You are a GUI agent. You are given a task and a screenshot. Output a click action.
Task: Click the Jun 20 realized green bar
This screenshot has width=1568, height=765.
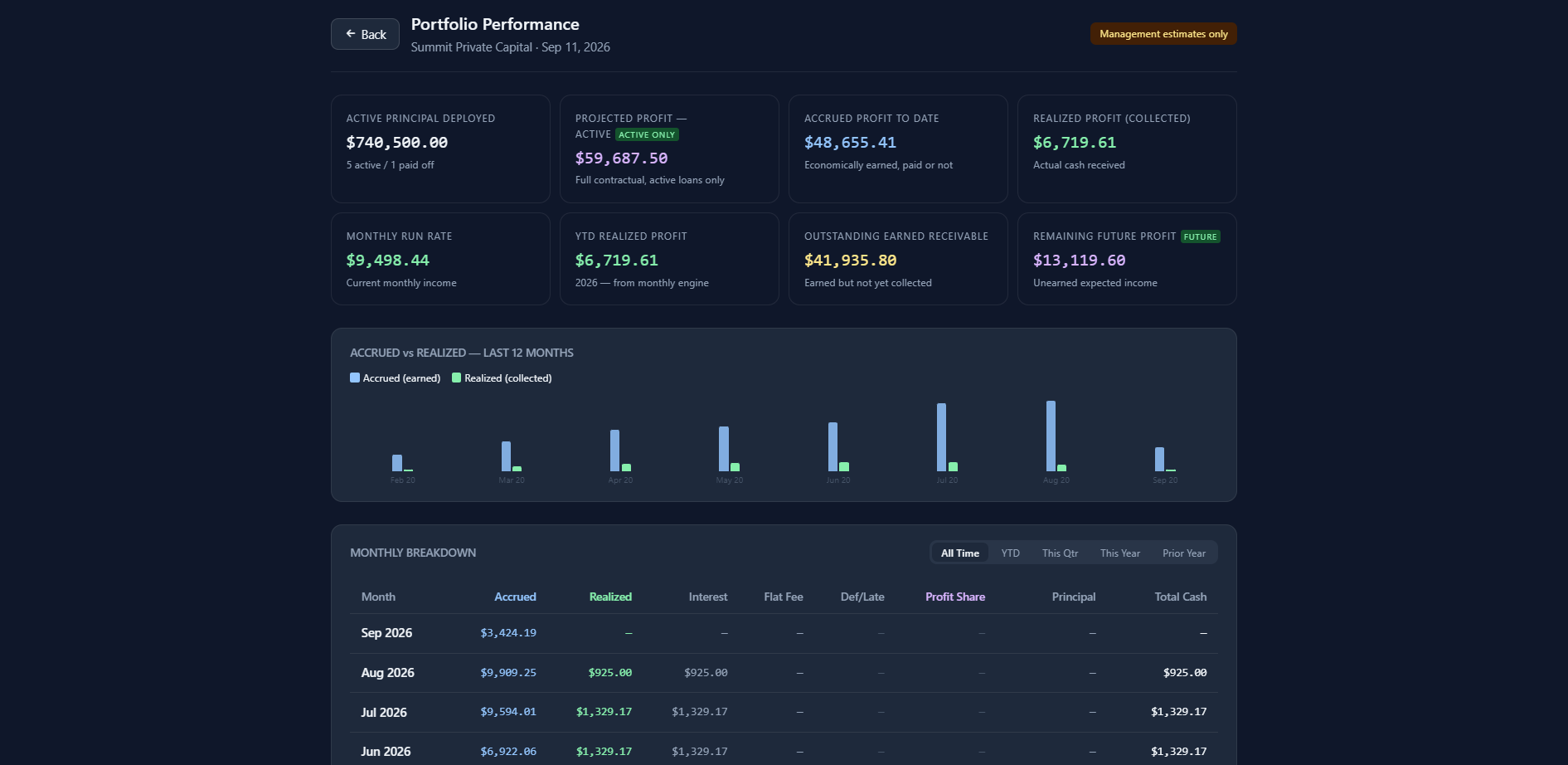pyautogui.click(x=844, y=466)
